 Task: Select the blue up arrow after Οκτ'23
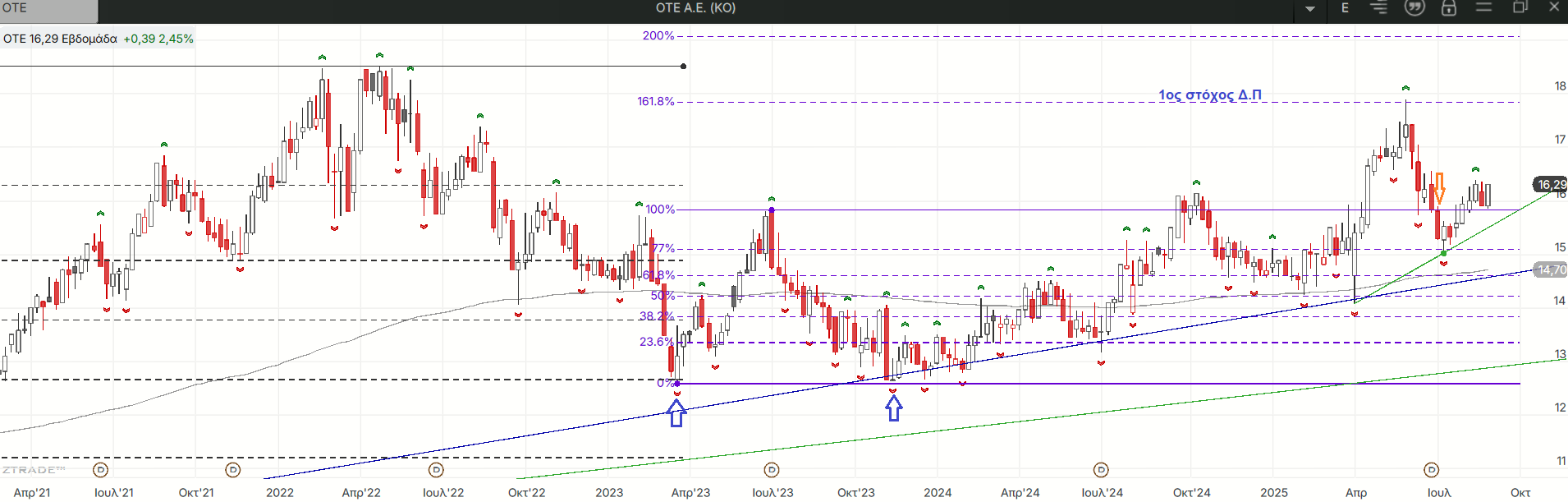click(x=894, y=408)
